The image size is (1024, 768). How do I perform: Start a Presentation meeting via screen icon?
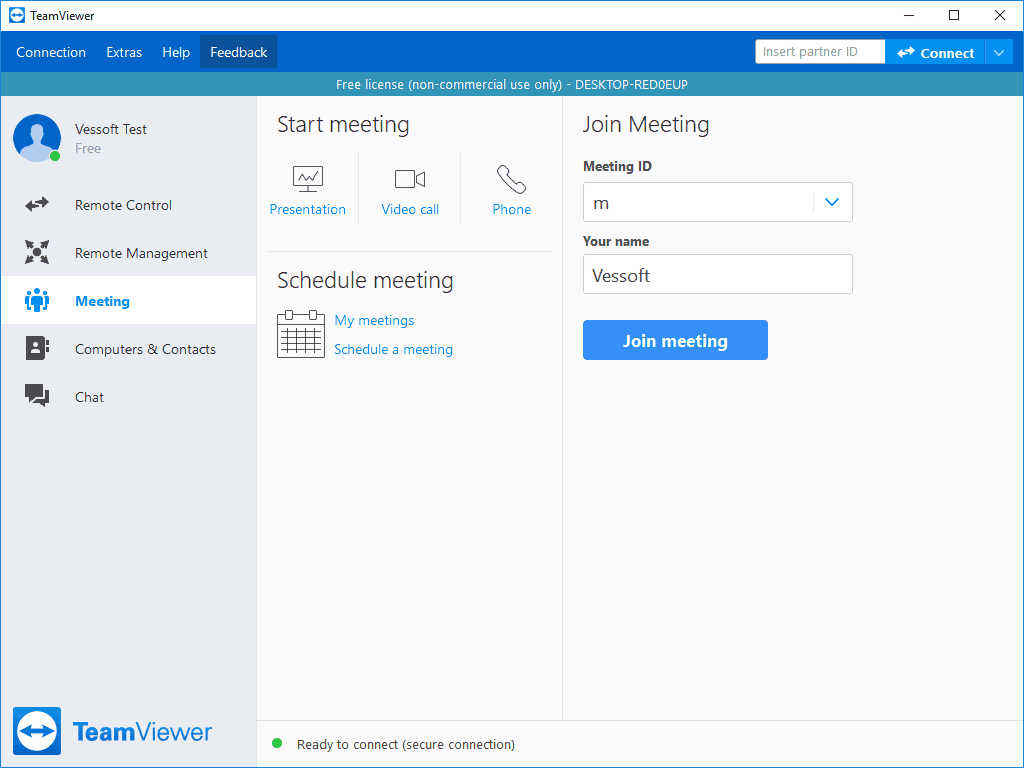coord(308,179)
